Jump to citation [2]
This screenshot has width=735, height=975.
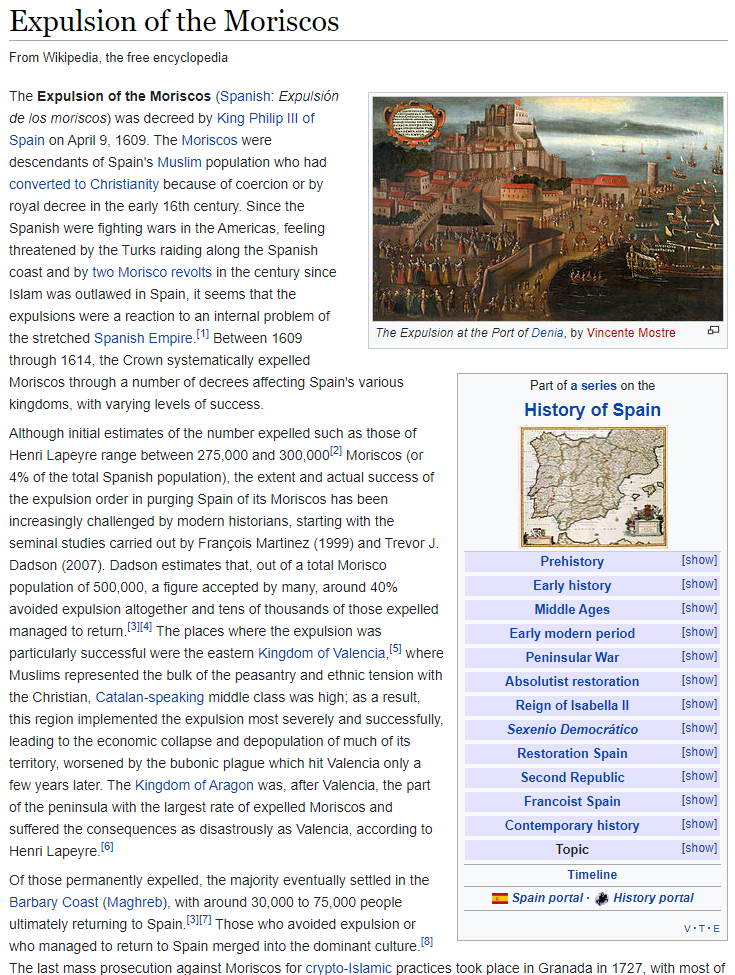336,451
